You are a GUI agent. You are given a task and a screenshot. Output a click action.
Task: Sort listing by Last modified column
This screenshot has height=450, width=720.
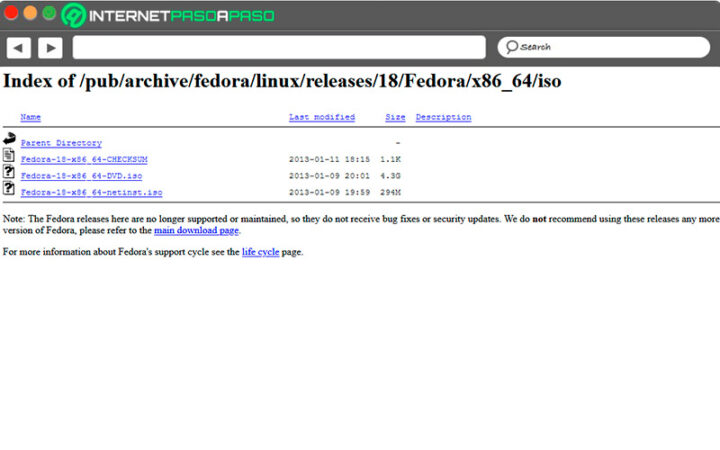pyautogui.click(x=322, y=117)
